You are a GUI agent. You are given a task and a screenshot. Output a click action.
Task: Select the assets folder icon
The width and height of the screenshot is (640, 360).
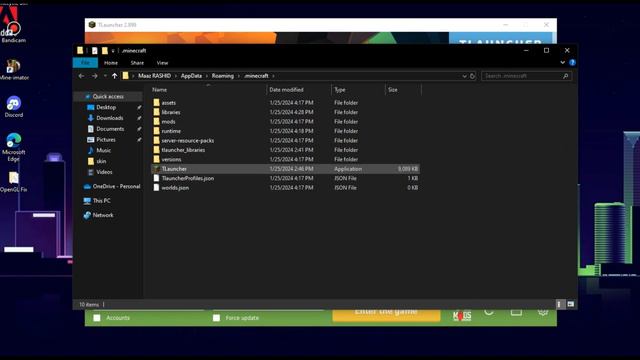click(x=156, y=102)
